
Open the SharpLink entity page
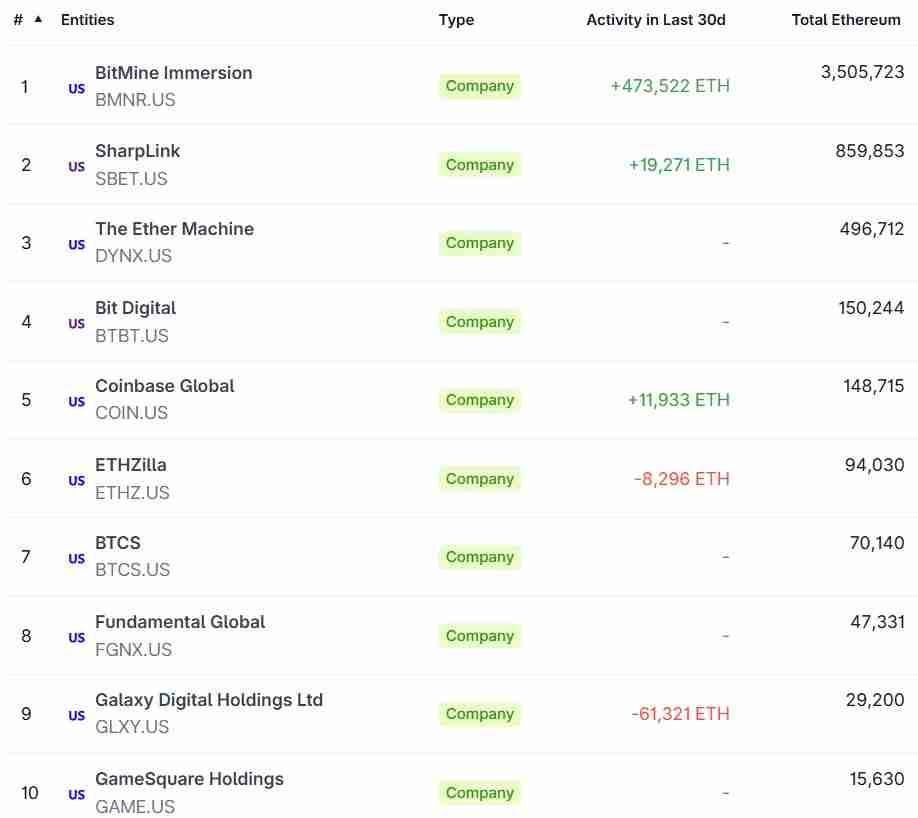coord(137,151)
